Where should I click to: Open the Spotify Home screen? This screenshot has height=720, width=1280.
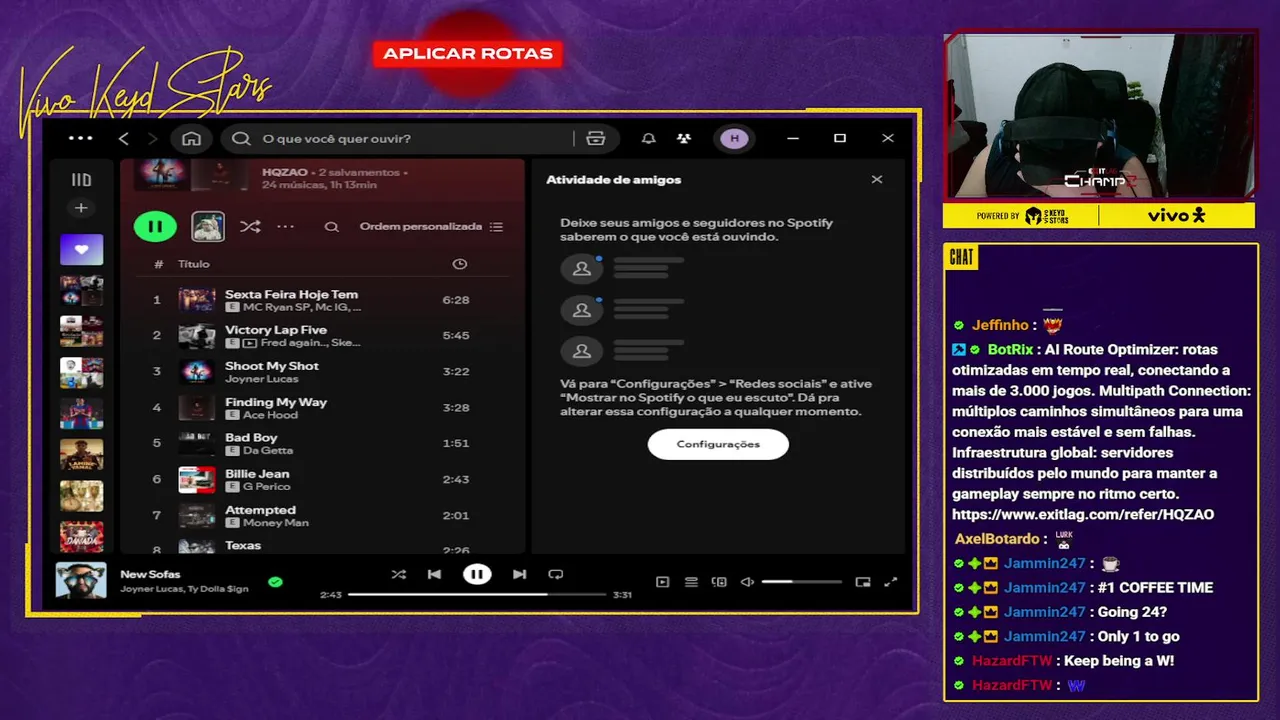tap(191, 138)
